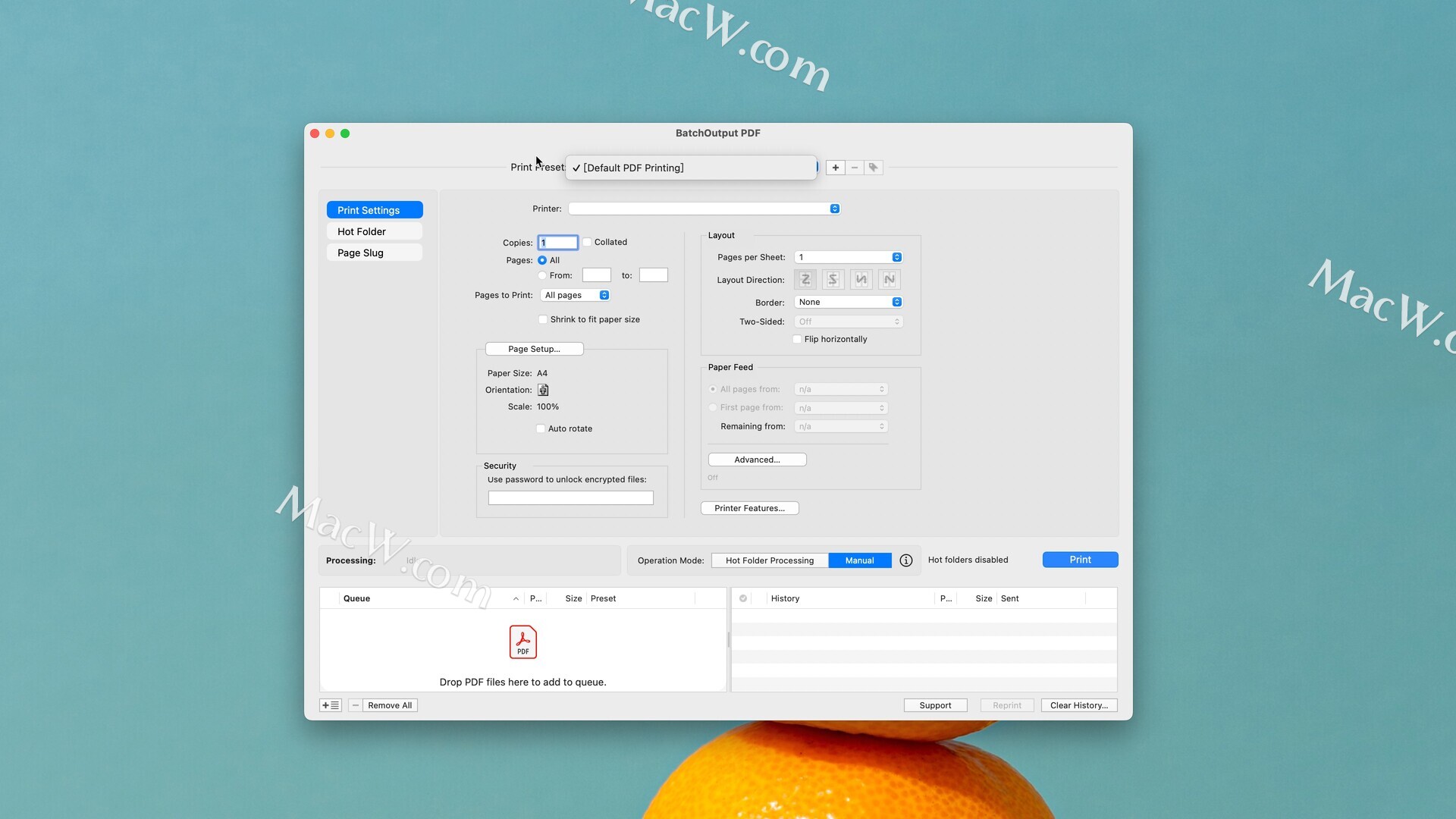Sort queue by Preset column header
The height and width of the screenshot is (819, 1456).
click(x=641, y=598)
